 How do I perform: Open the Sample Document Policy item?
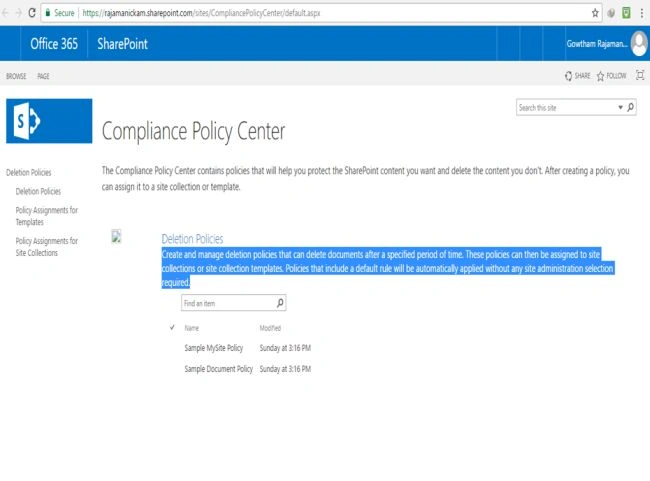pyautogui.click(x=218, y=369)
